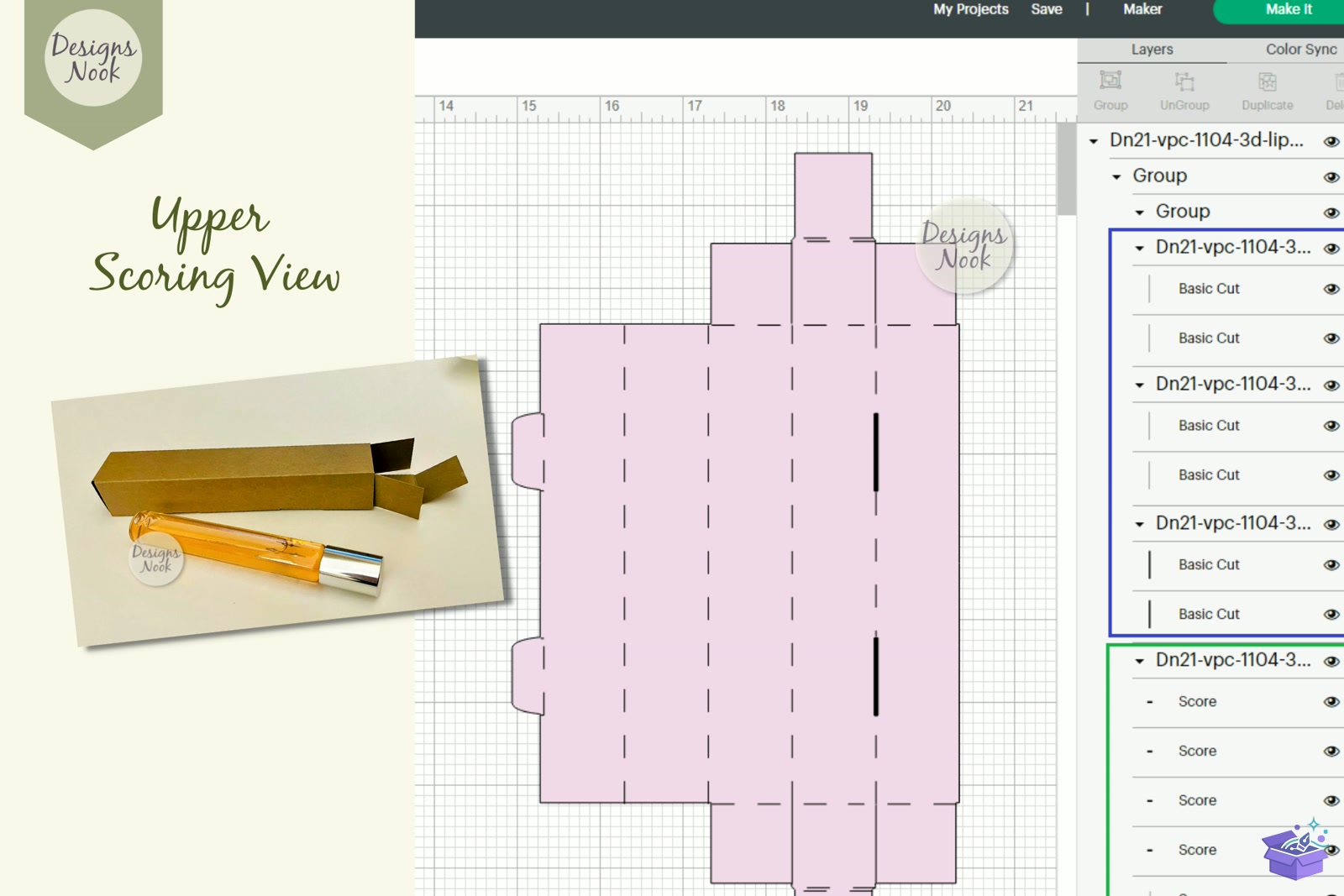Click the Duplicate icon
Image resolution: width=1344 pixels, height=896 pixels.
point(1268,91)
